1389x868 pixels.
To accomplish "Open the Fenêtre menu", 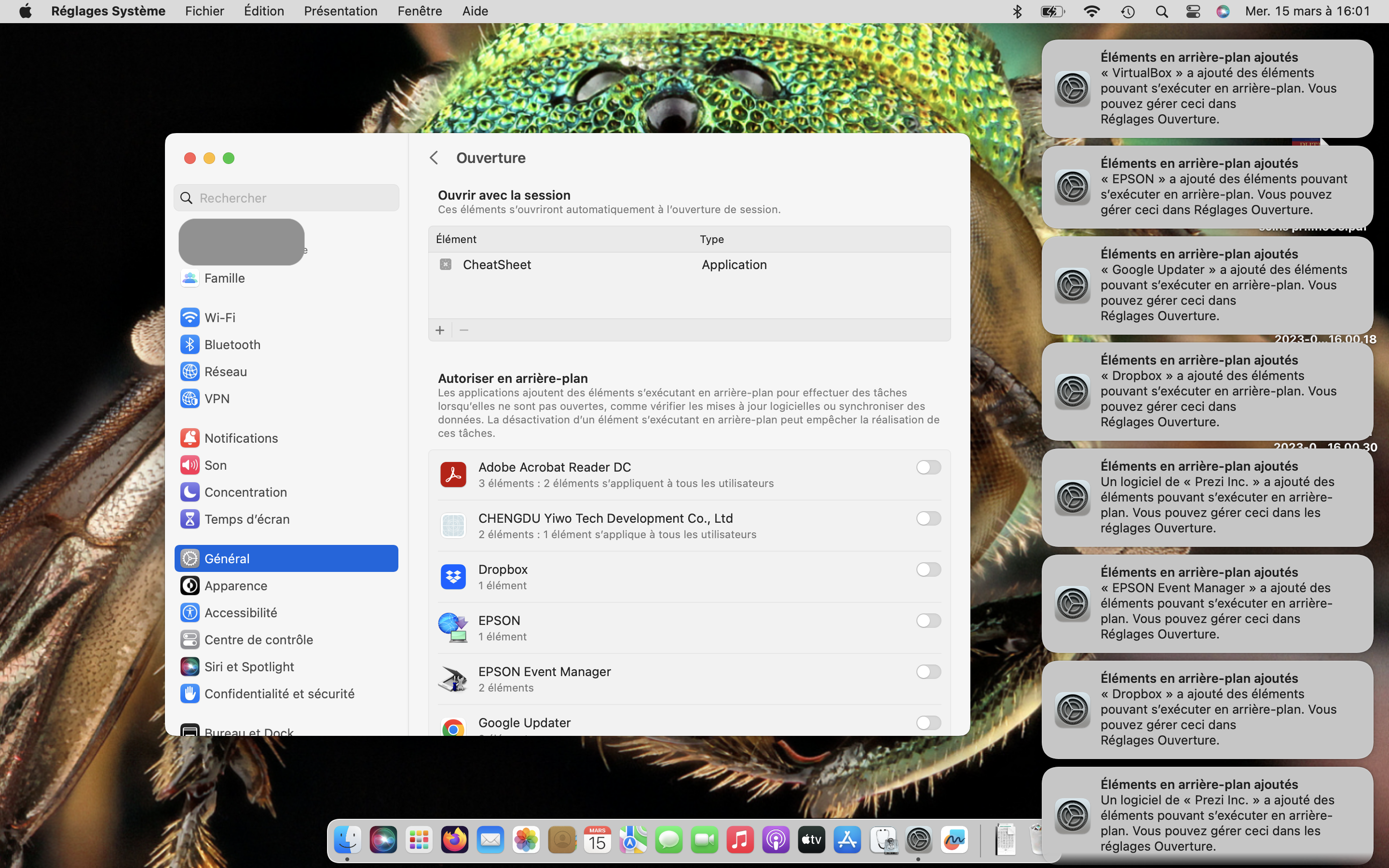I will pos(419,12).
